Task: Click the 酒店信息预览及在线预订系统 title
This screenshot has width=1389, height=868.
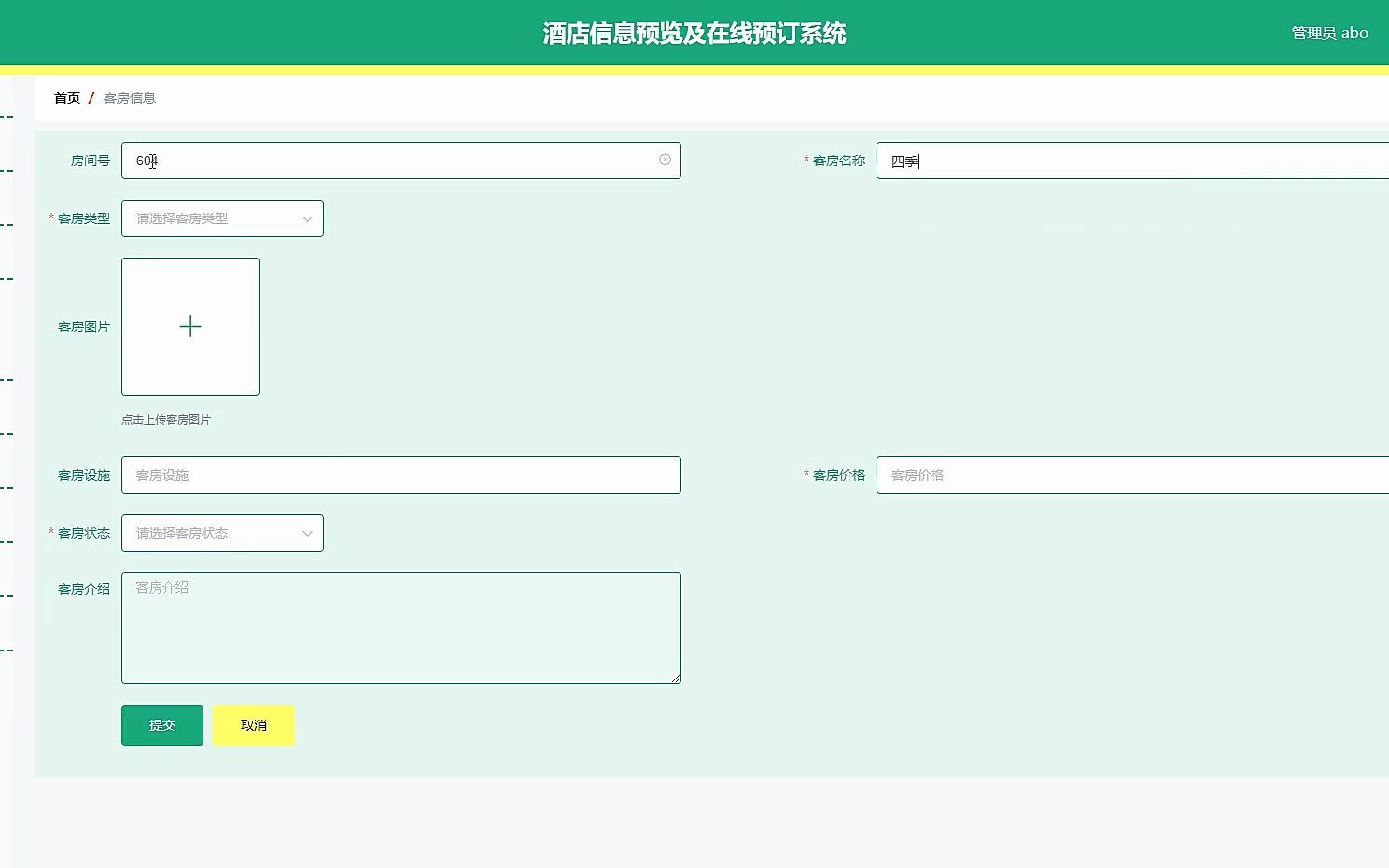Action: tap(694, 34)
